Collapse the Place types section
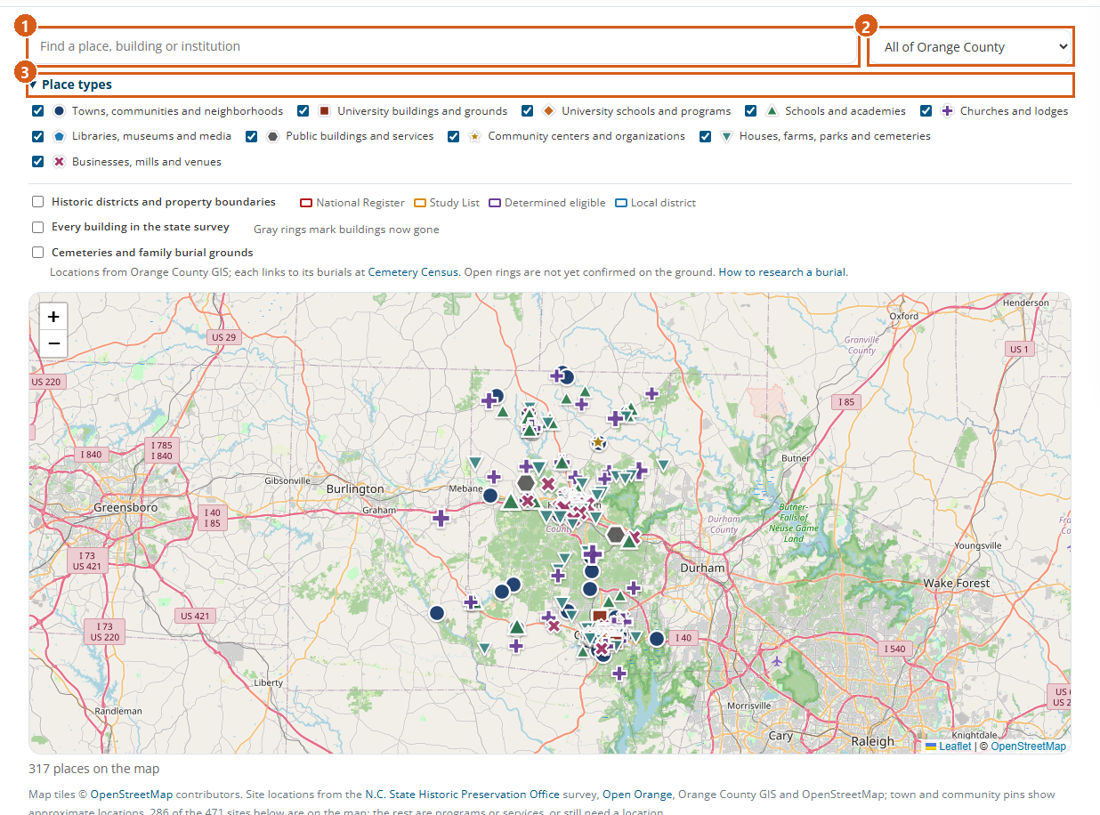The height and width of the screenshot is (815, 1100). click(551, 85)
